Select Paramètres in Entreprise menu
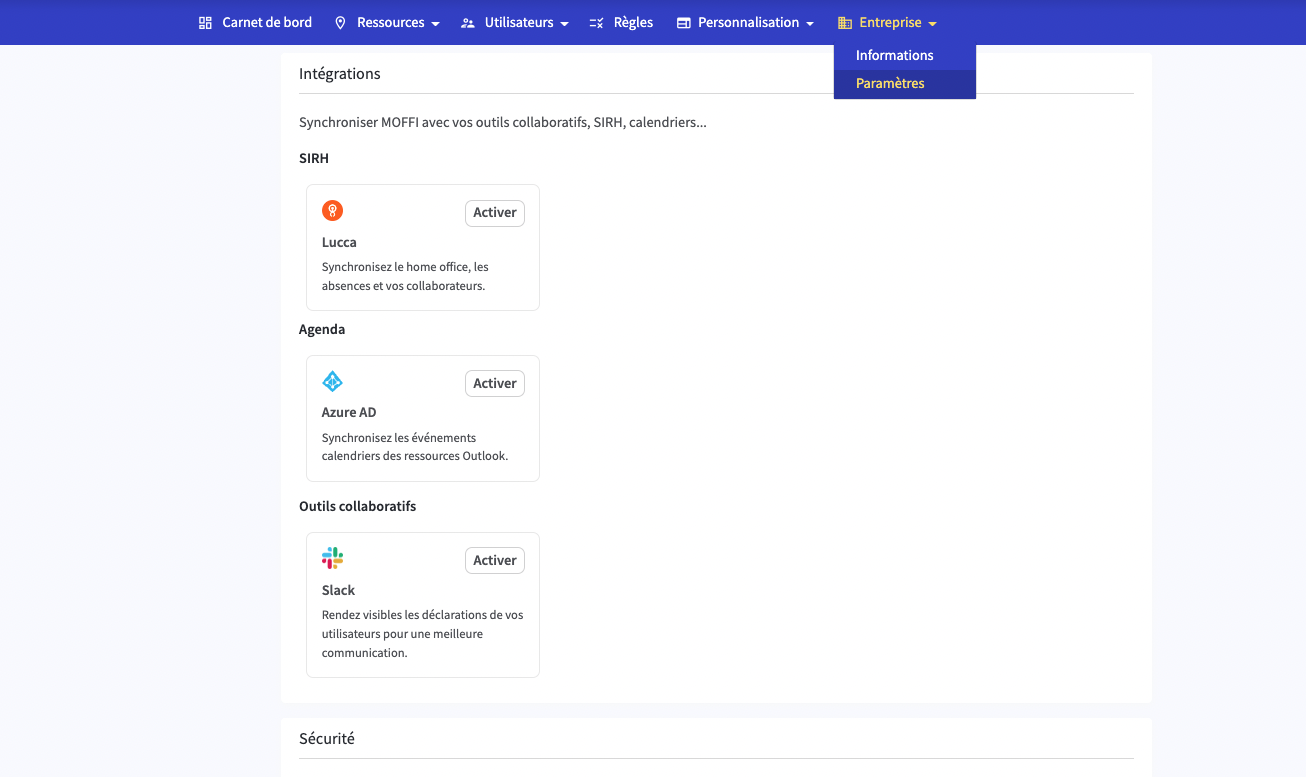Screen dimensions: 1306x777 click(905, 83)
